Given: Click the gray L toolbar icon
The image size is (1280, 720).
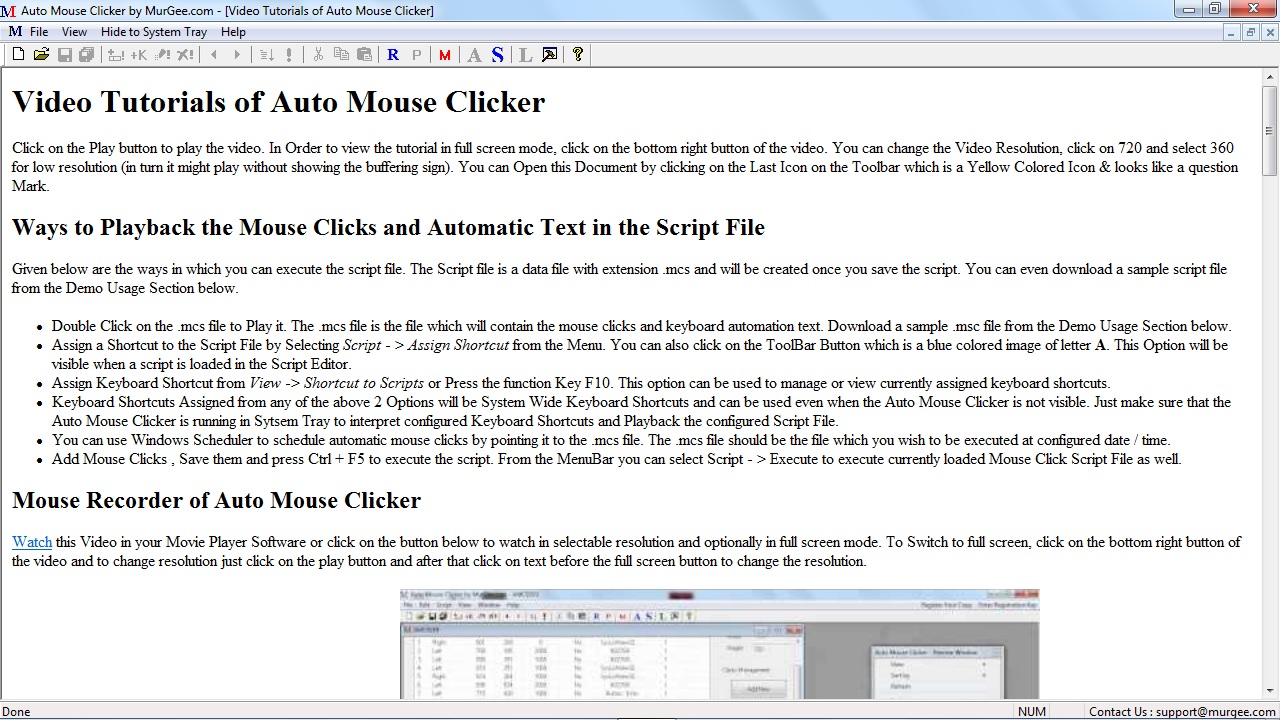Looking at the screenshot, I should [x=526, y=55].
